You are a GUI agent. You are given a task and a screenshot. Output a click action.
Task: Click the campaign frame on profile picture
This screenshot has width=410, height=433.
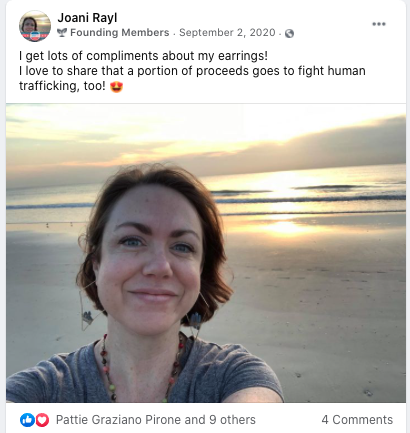pos(35,36)
